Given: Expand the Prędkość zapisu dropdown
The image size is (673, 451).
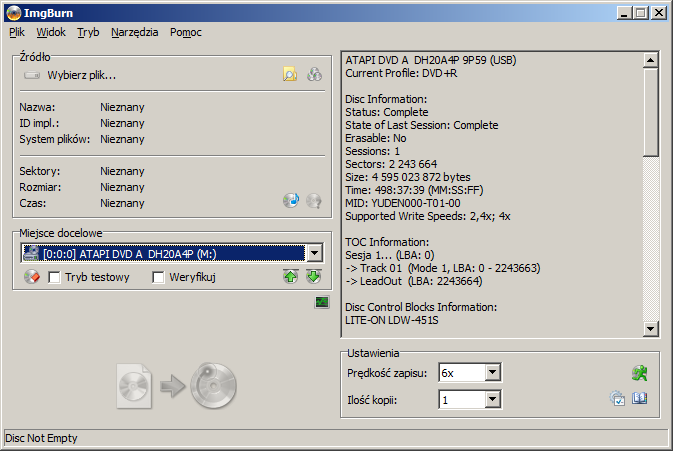Looking at the screenshot, I should click(x=493, y=372).
